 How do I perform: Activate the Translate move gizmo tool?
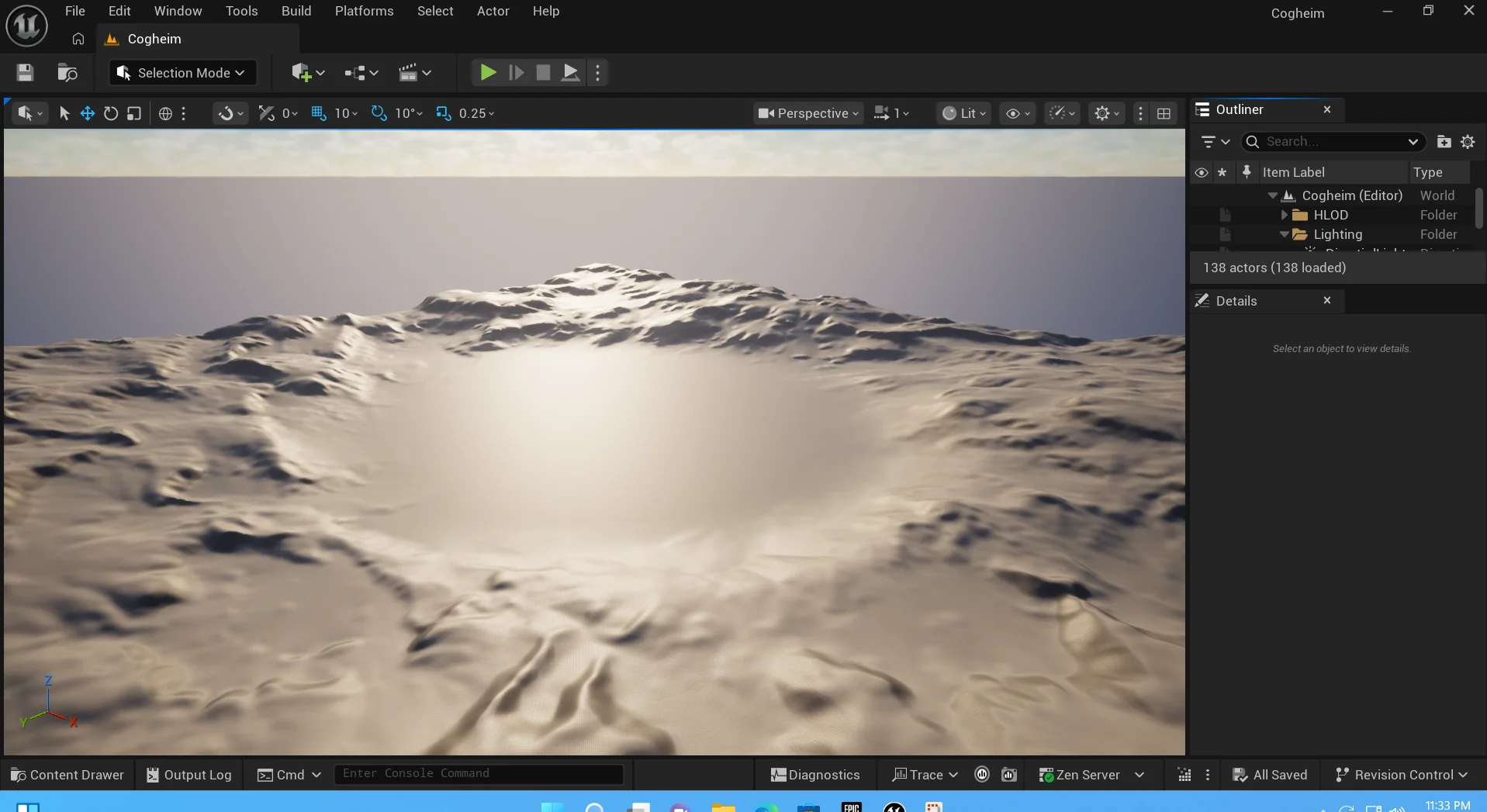(88, 113)
